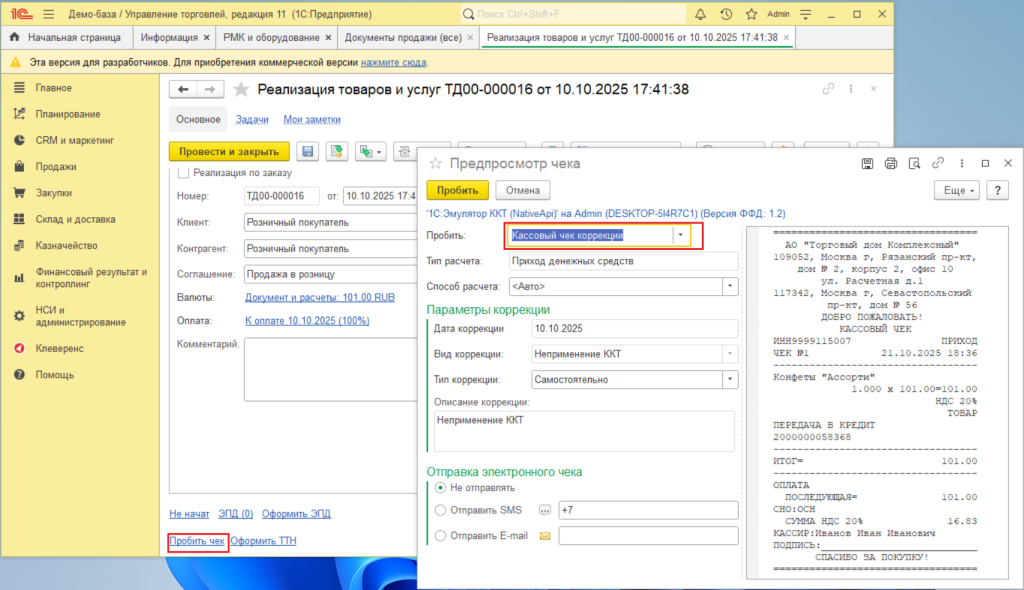Switch to the 'Документы продажи (все)' tab
The width and height of the screenshot is (1024, 590).
click(402, 37)
